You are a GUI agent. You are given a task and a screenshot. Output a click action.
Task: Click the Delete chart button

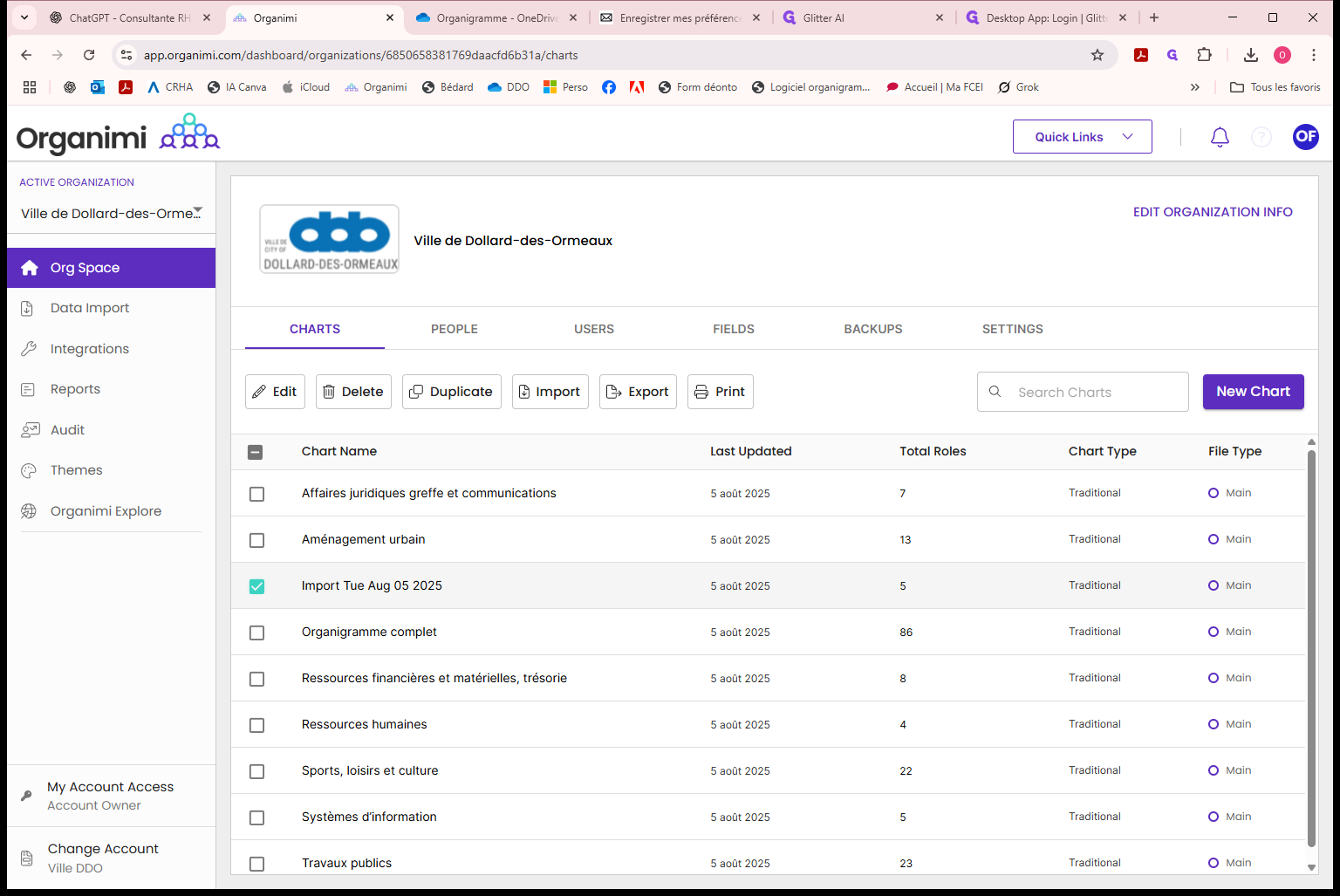[x=353, y=392]
